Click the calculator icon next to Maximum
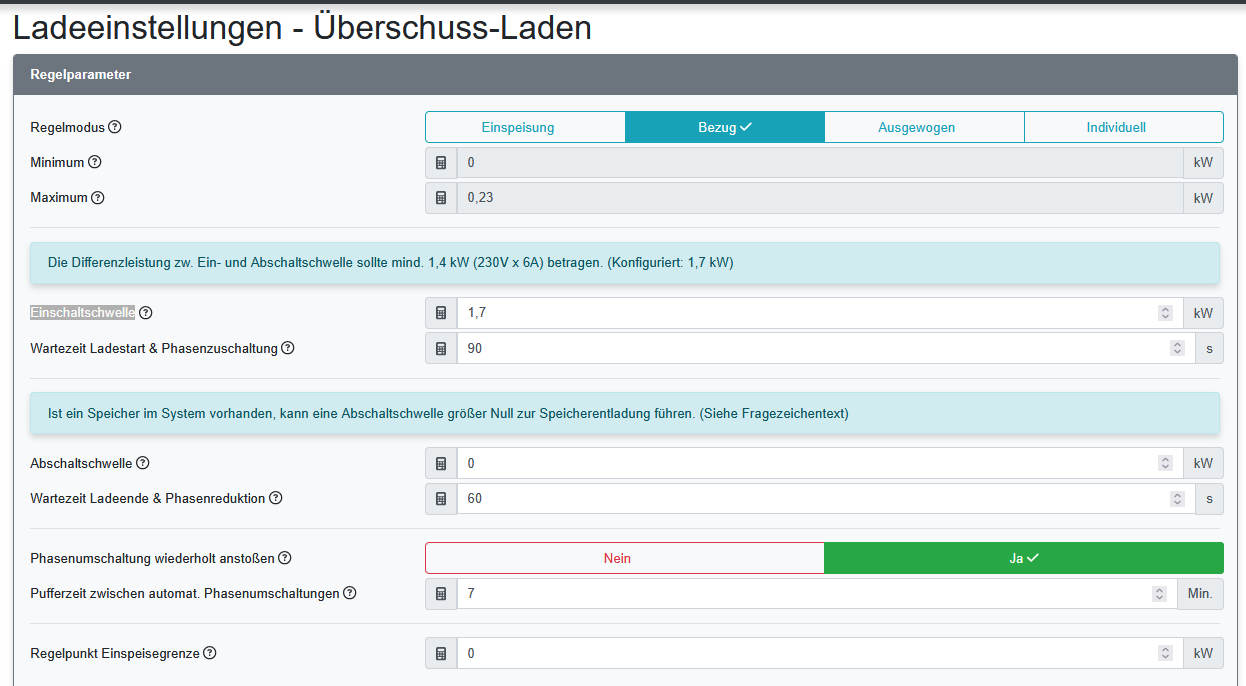The width and height of the screenshot is (1246, 686). coord(441,197)
